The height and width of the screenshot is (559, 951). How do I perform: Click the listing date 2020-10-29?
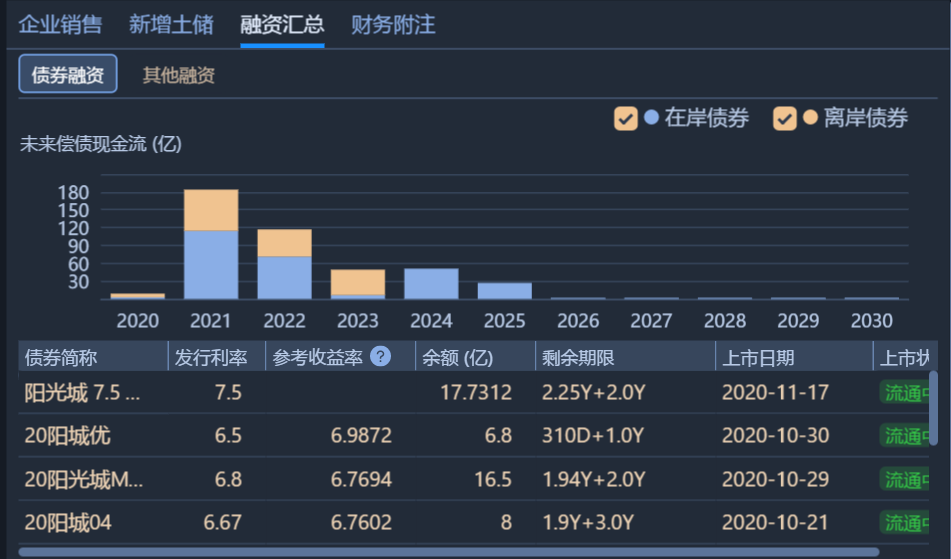click(x=776, y=480)
